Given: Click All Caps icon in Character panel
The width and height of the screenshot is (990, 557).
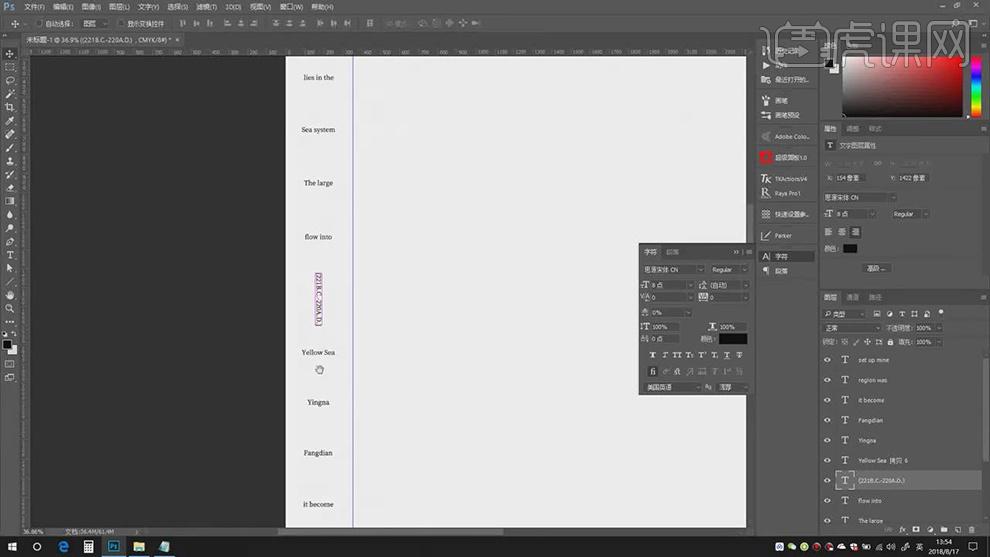Looking at the screenshot, I should (677, 355).
